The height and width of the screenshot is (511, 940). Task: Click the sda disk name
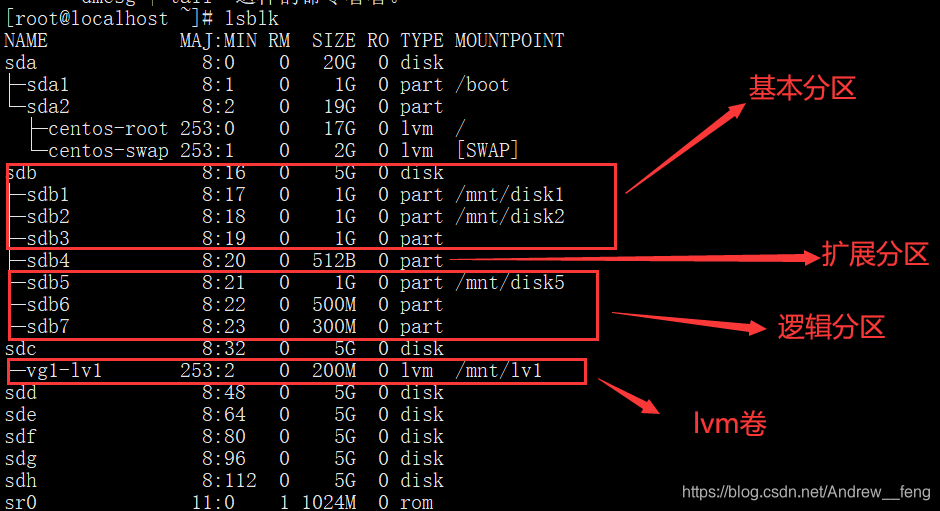[x=20, y=62]
